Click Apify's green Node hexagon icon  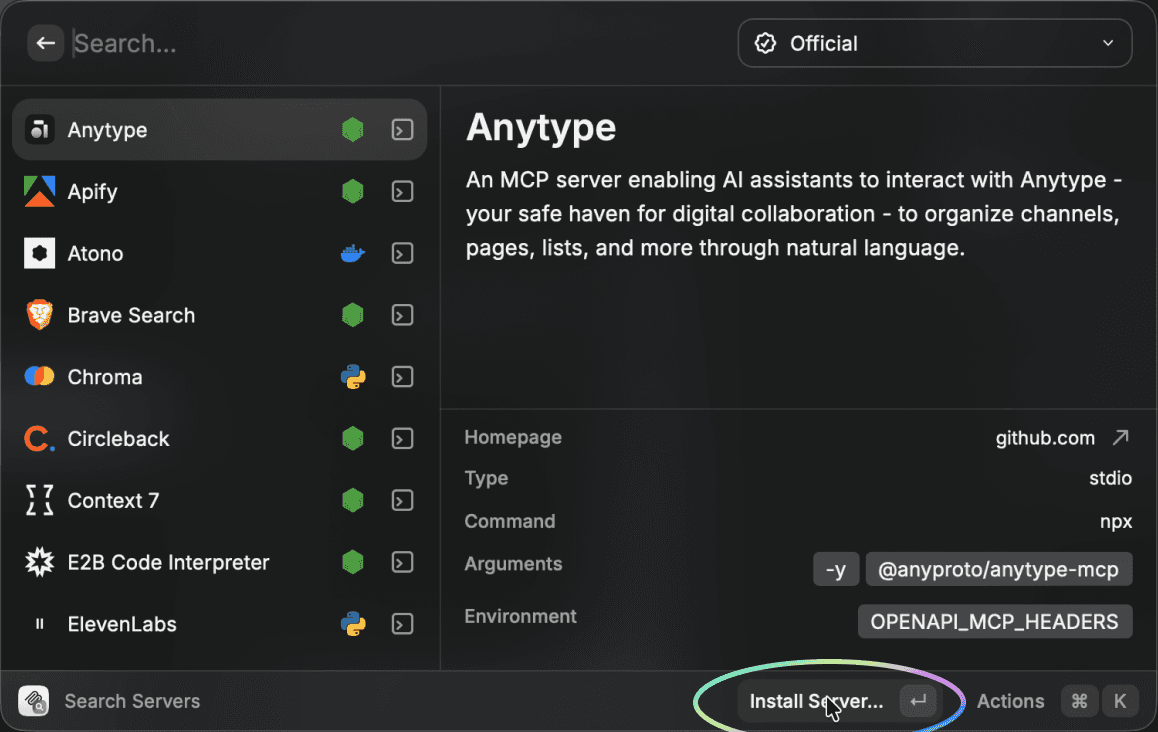[353, 192]
